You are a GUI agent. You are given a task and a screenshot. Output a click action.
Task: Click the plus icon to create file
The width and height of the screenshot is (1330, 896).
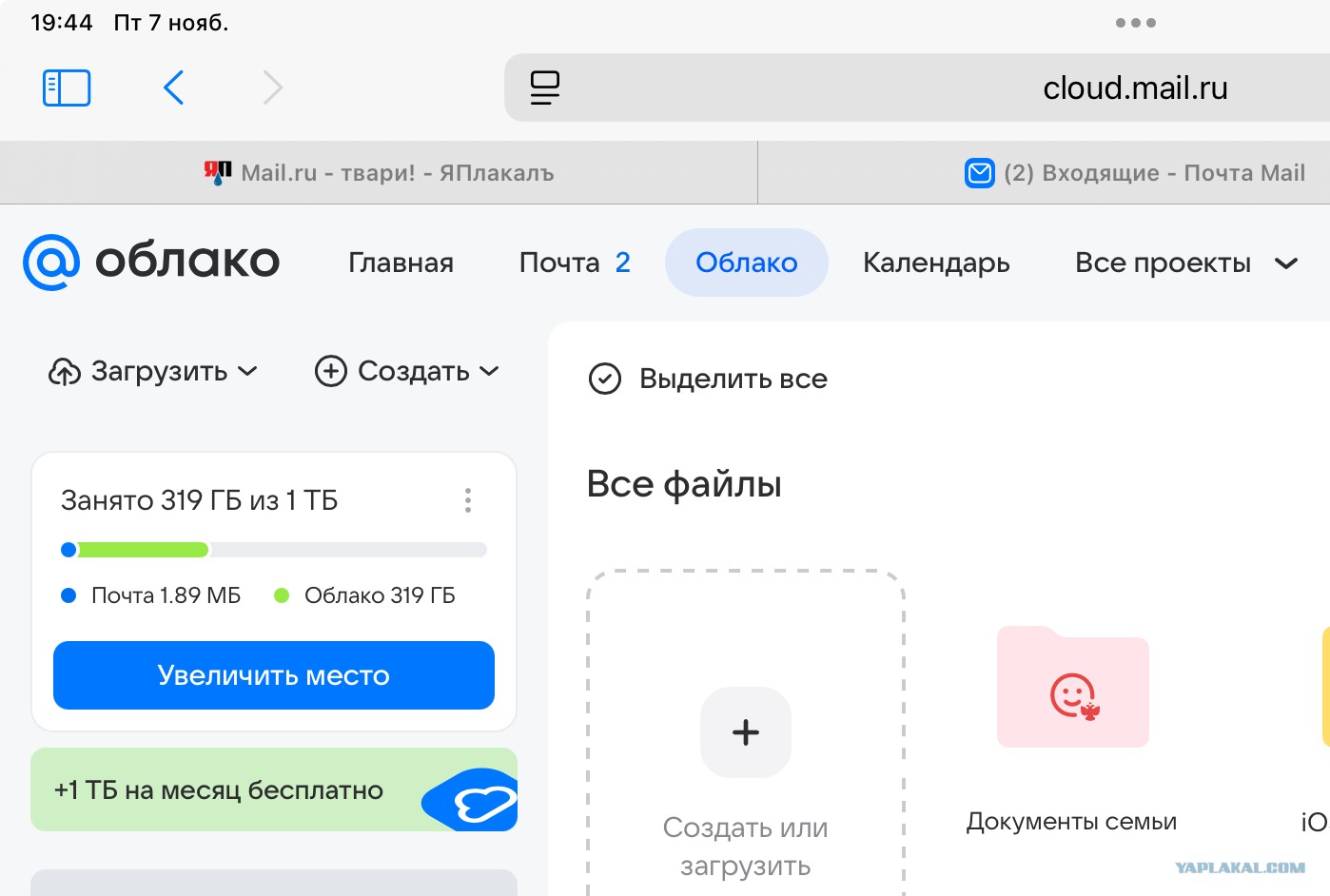[x=746, y=732]
